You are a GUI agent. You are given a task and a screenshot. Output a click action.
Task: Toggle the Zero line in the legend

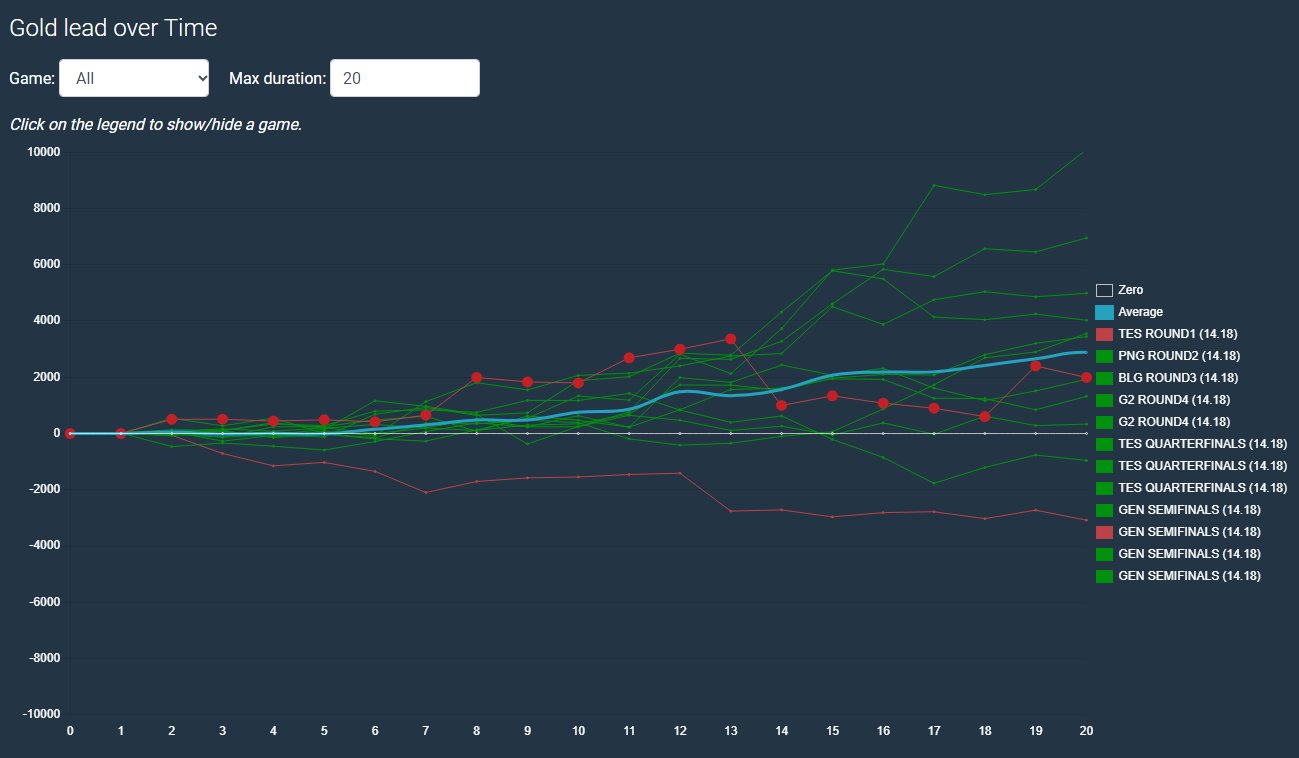pyautogui.click(x=1120, y=290)
